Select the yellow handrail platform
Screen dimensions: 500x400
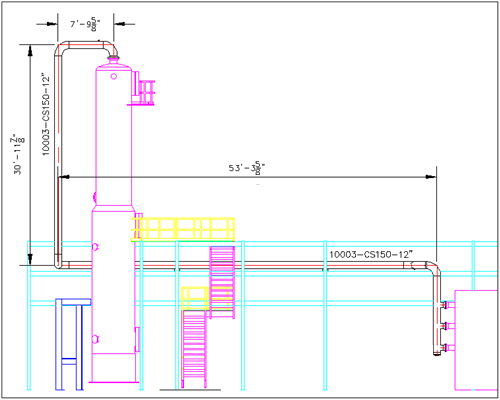[x=183, y=229]
